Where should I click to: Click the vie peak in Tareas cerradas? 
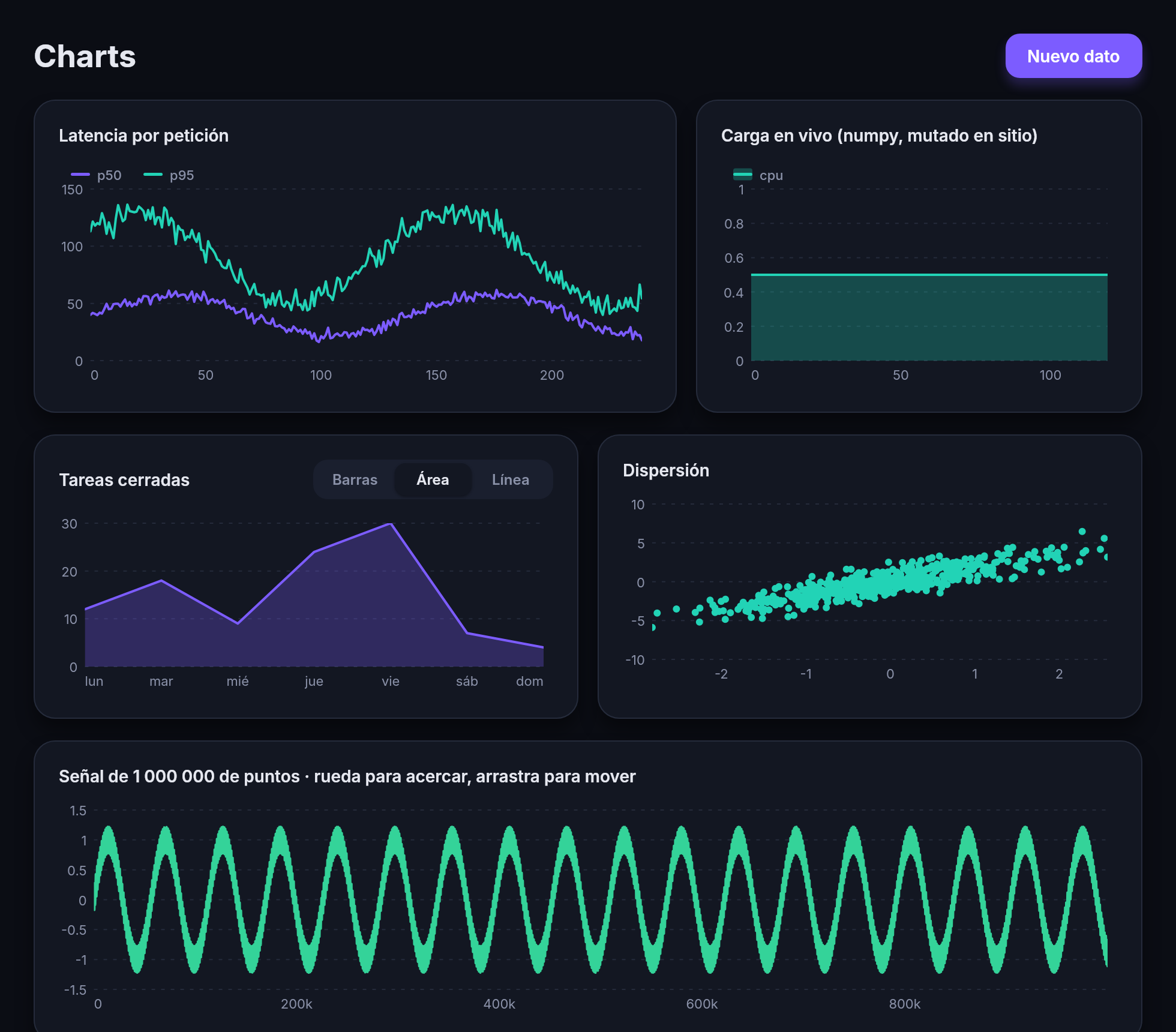[x=391, y=524]
